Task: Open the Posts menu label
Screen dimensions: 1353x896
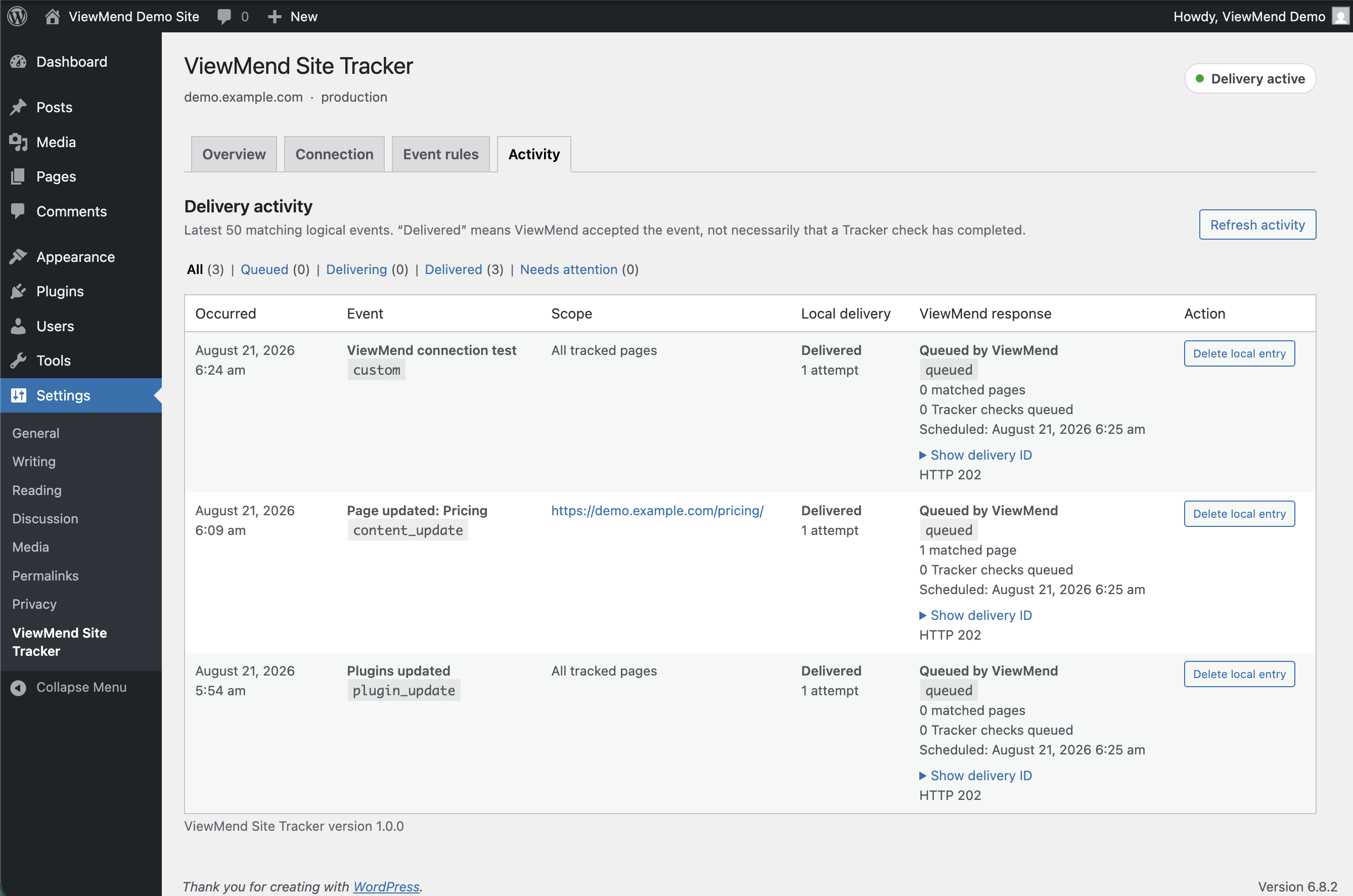Action: (x=54, y=107)
